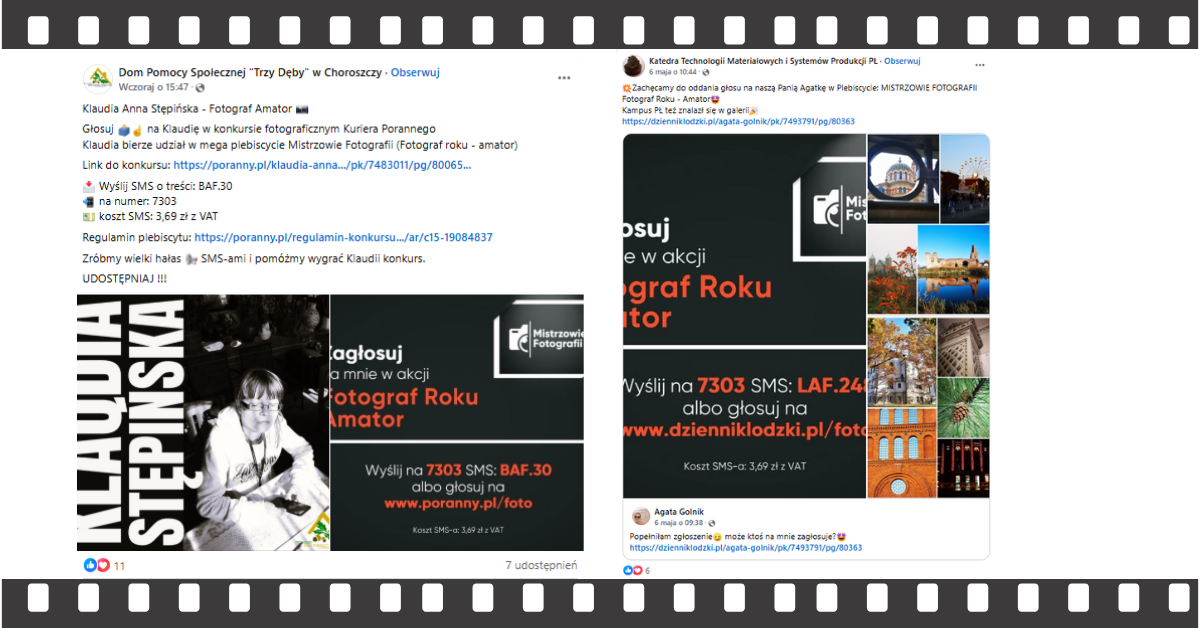
Task: Click the text "koszt SMS: 3,69 zł z VAT"
Action: pyautogui.click(x=157, y=215)
